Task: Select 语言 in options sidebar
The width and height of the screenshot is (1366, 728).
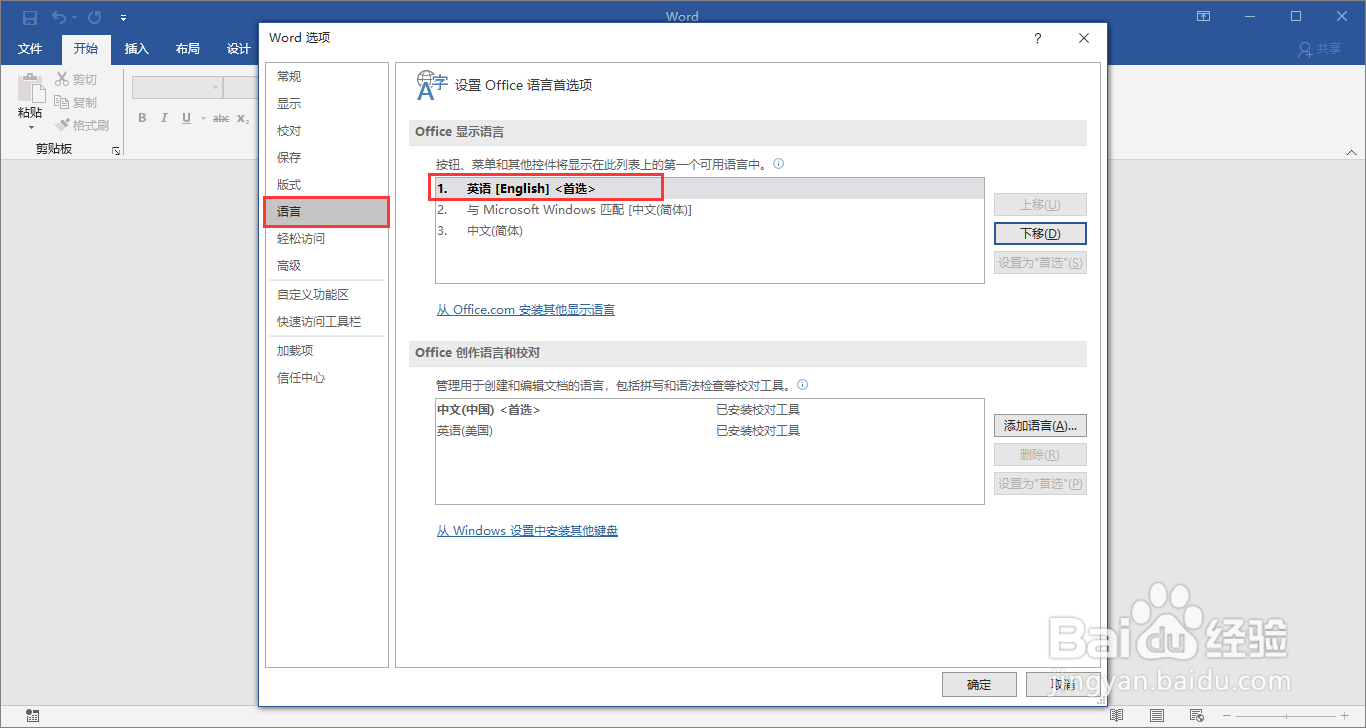Action: pos(326,212)
